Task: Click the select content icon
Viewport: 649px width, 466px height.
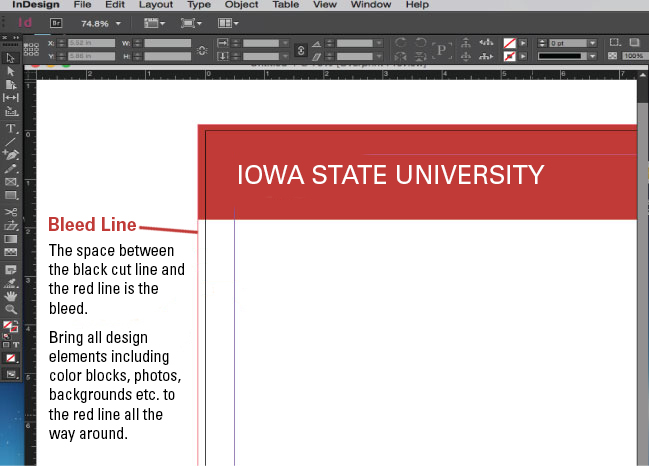Action: coord(466,56)
